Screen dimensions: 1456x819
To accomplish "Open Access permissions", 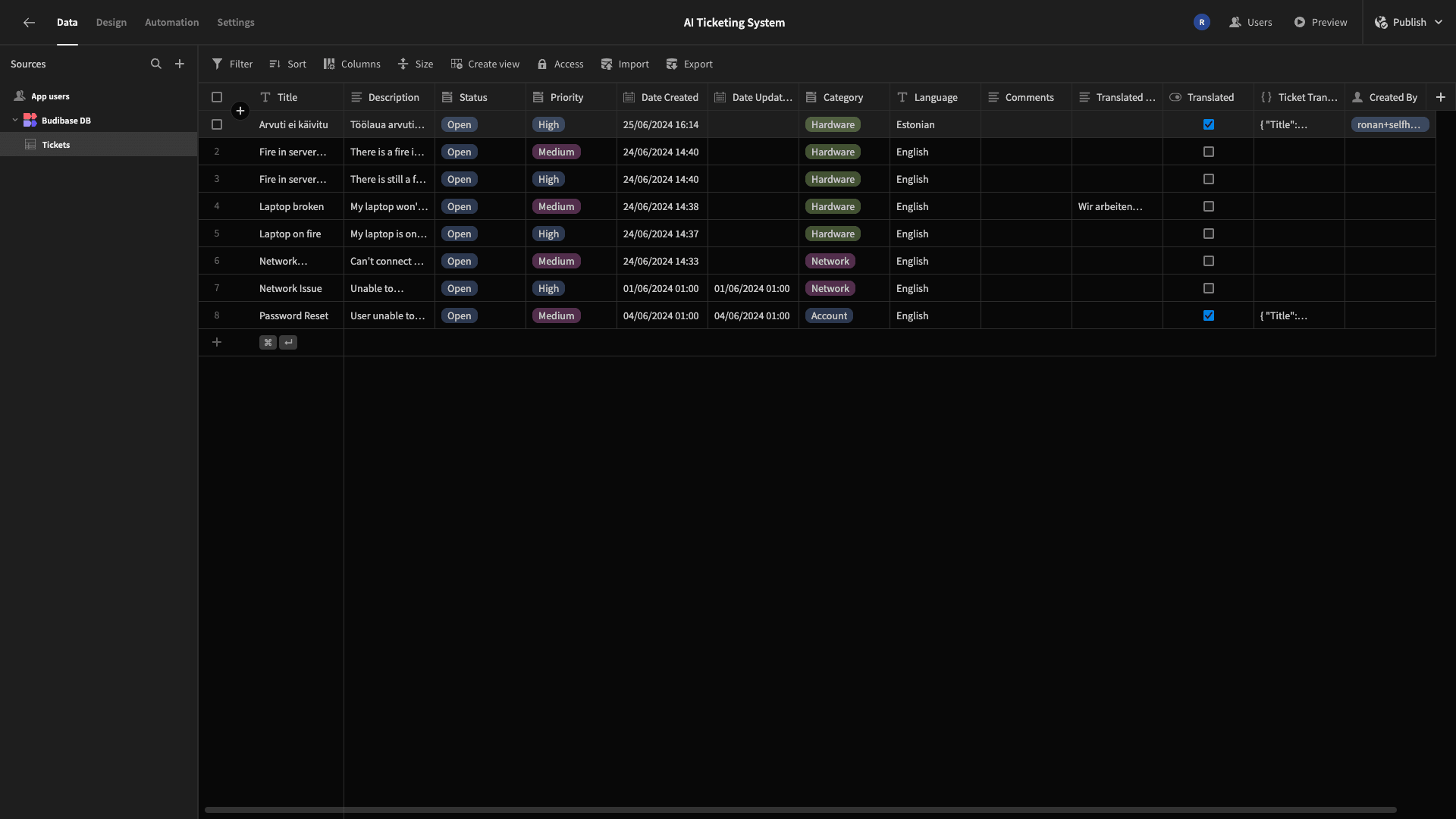I will 560,64.
